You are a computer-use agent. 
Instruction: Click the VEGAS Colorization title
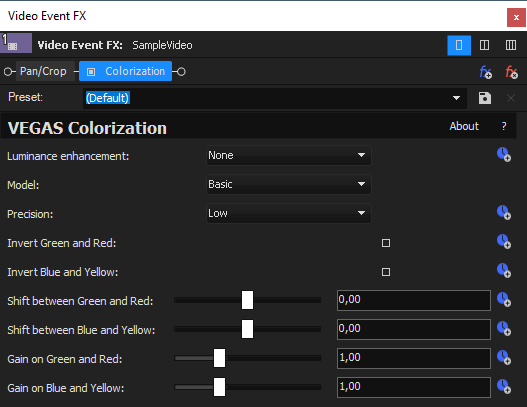pos(87,128)
